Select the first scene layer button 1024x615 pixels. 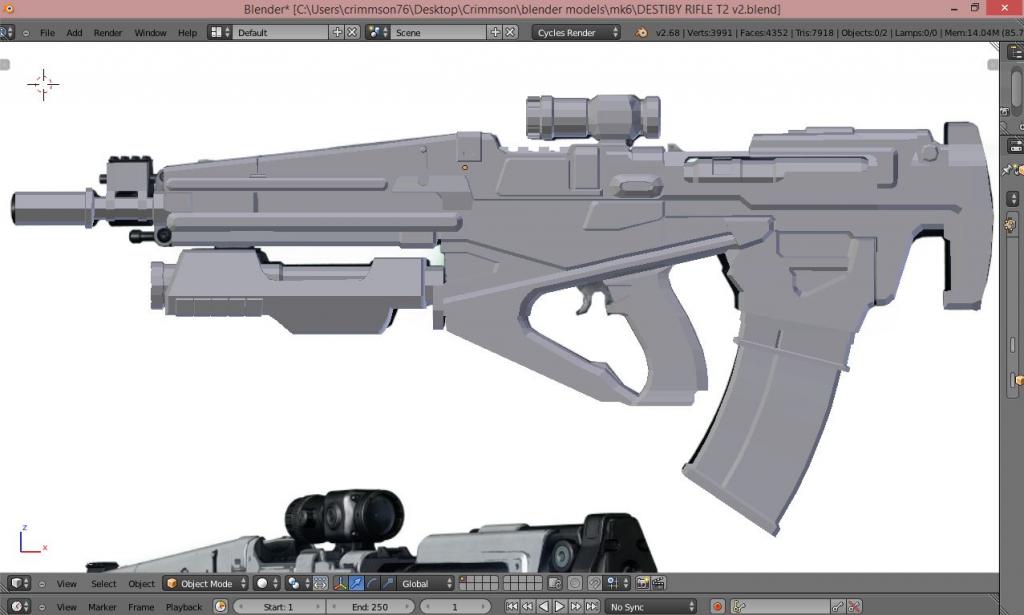click(x=464, y=580)
